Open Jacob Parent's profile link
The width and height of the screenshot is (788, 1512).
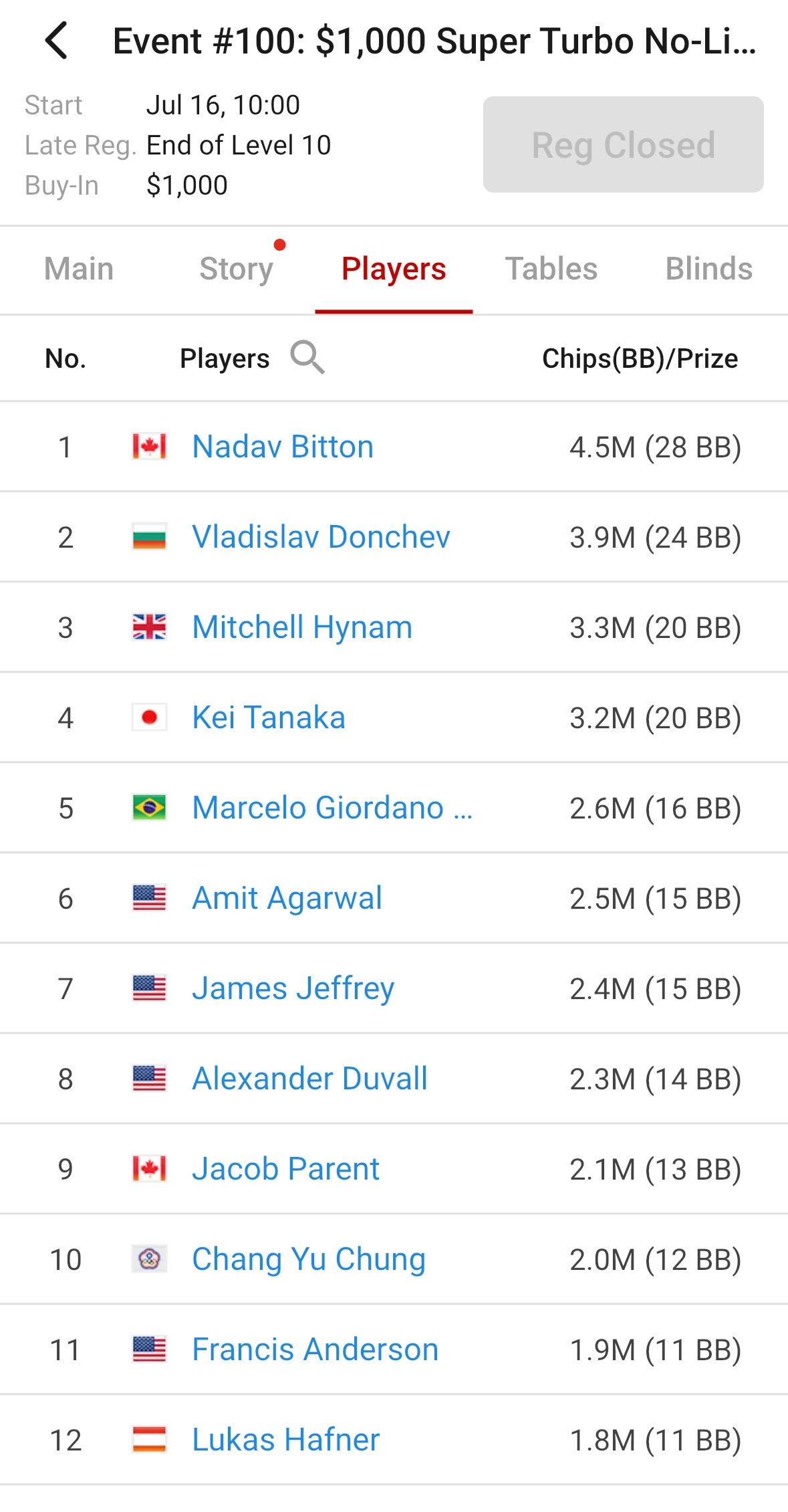(285, 1169)
